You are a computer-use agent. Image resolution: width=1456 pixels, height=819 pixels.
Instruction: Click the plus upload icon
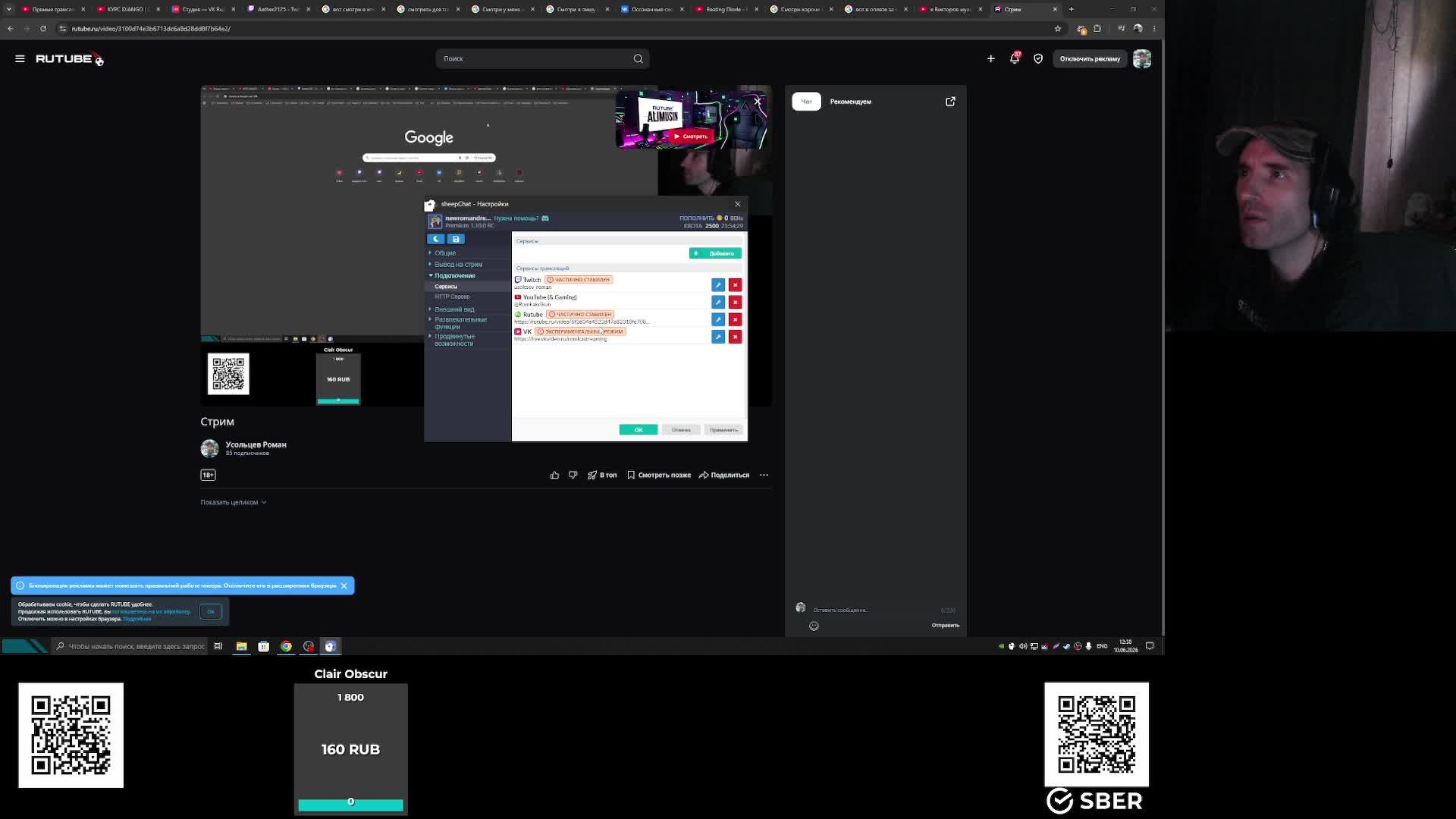click(990, 58)
